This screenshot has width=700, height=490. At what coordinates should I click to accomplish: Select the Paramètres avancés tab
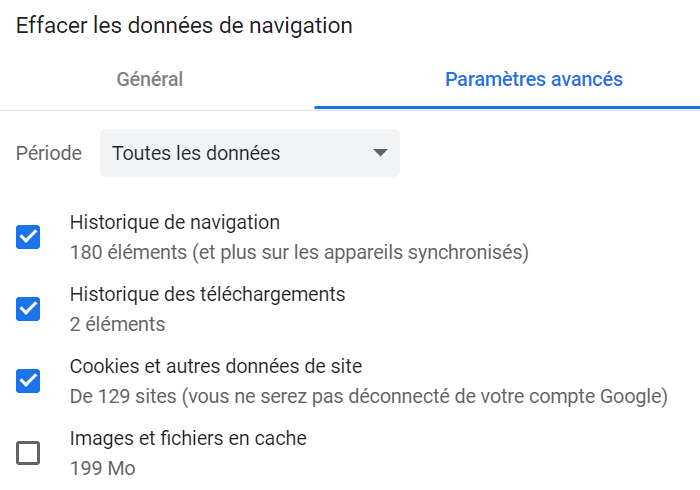pos(534,79)
